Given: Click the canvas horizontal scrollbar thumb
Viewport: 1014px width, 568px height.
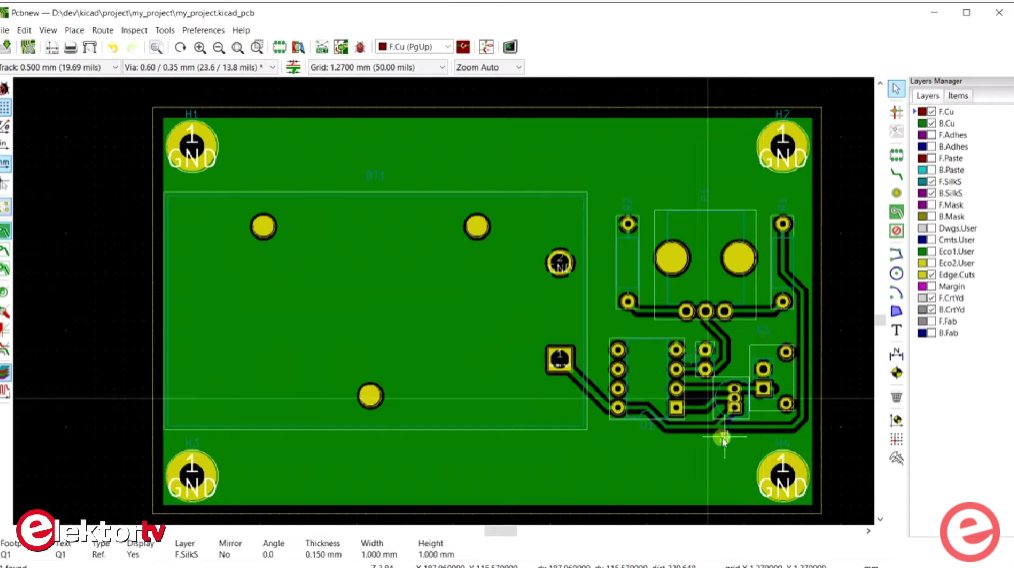Looking at the screenshot, I should pos(501,531).
